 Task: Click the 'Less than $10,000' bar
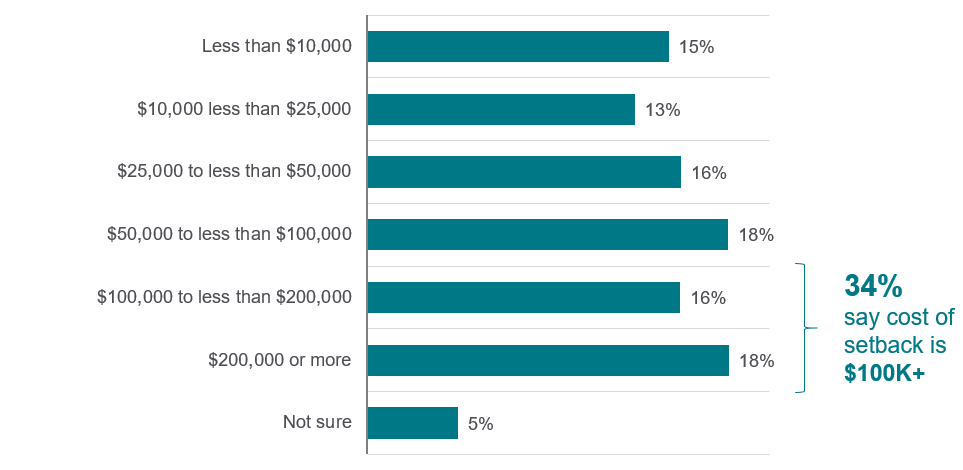[518, 47]
